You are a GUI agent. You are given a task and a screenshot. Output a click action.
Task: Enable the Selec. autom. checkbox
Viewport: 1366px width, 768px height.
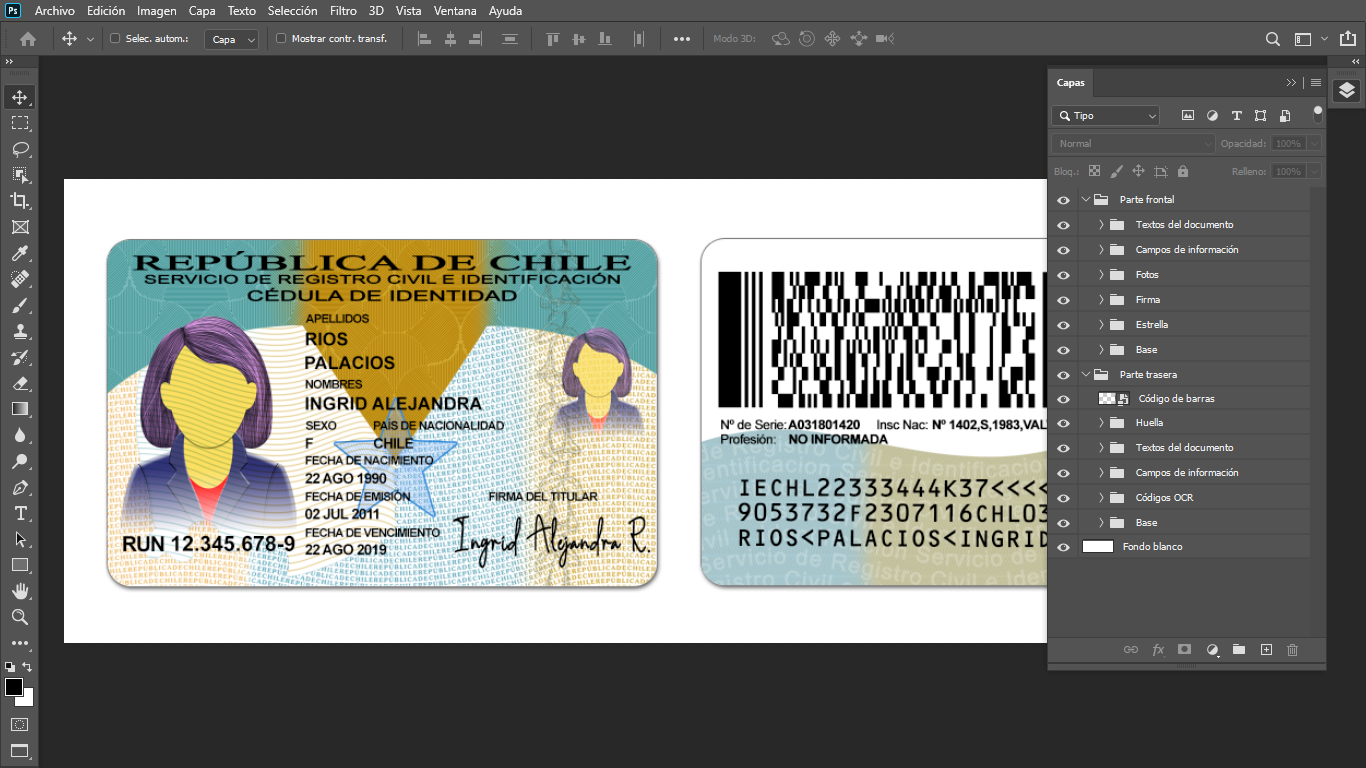115,39
